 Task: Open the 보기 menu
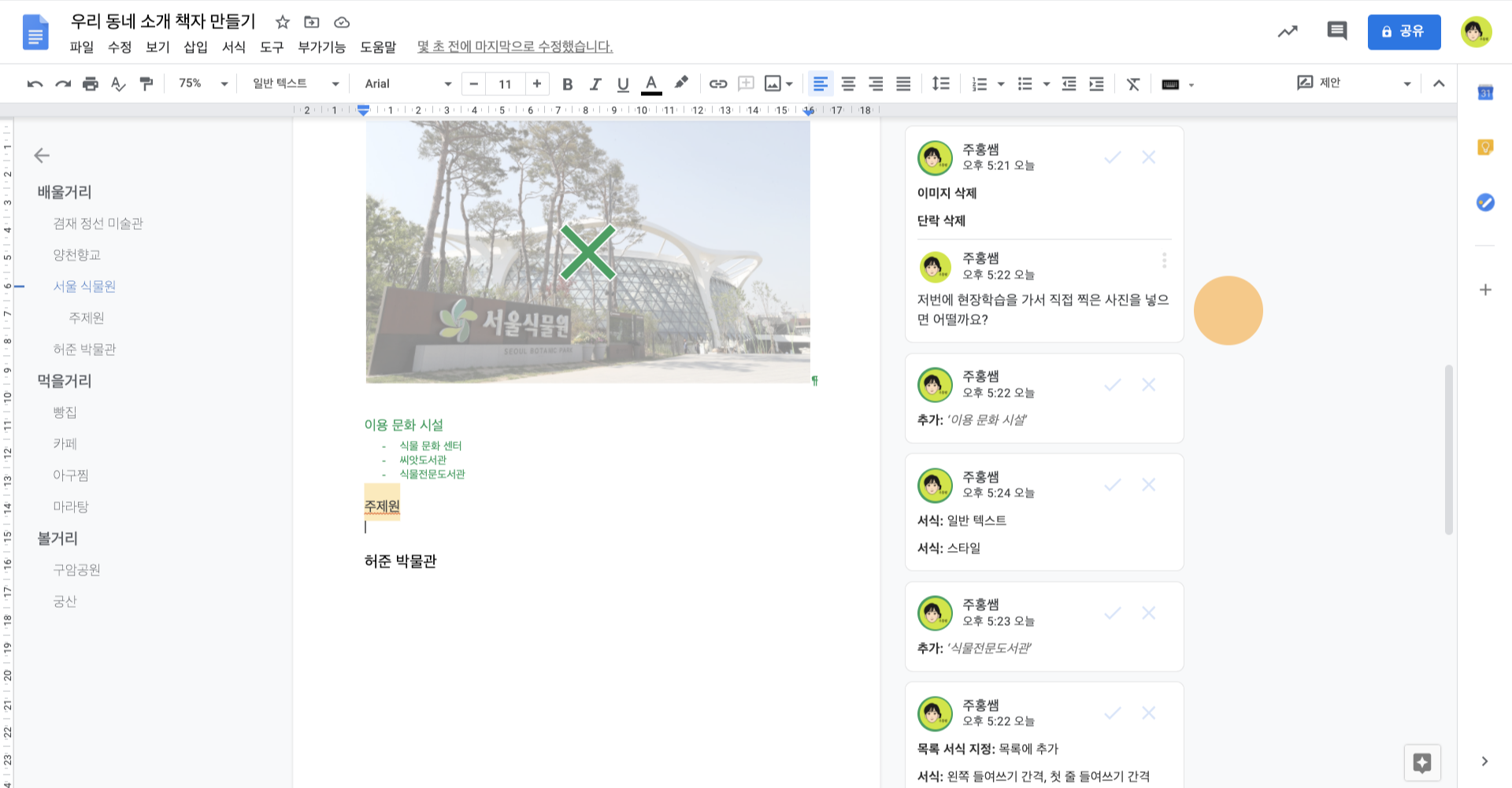tap(157, 47)
